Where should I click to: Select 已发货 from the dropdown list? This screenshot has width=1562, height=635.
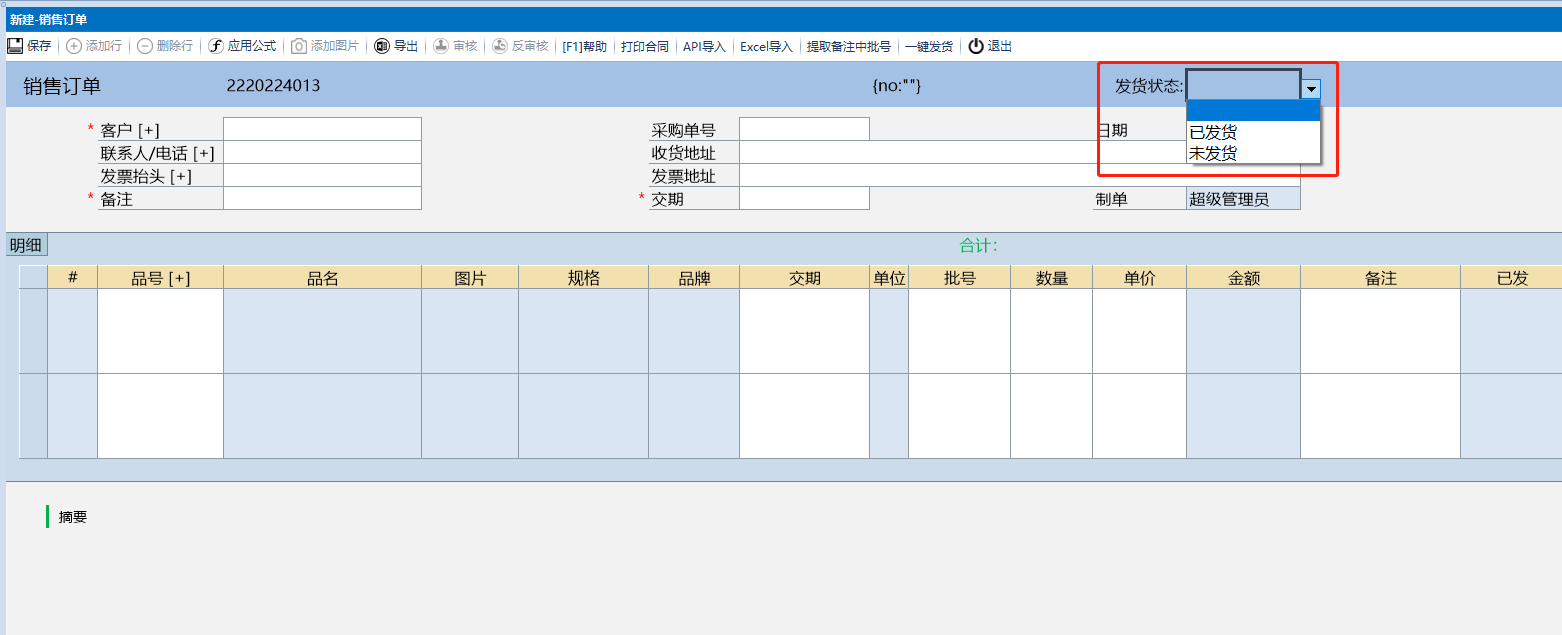1213,132
